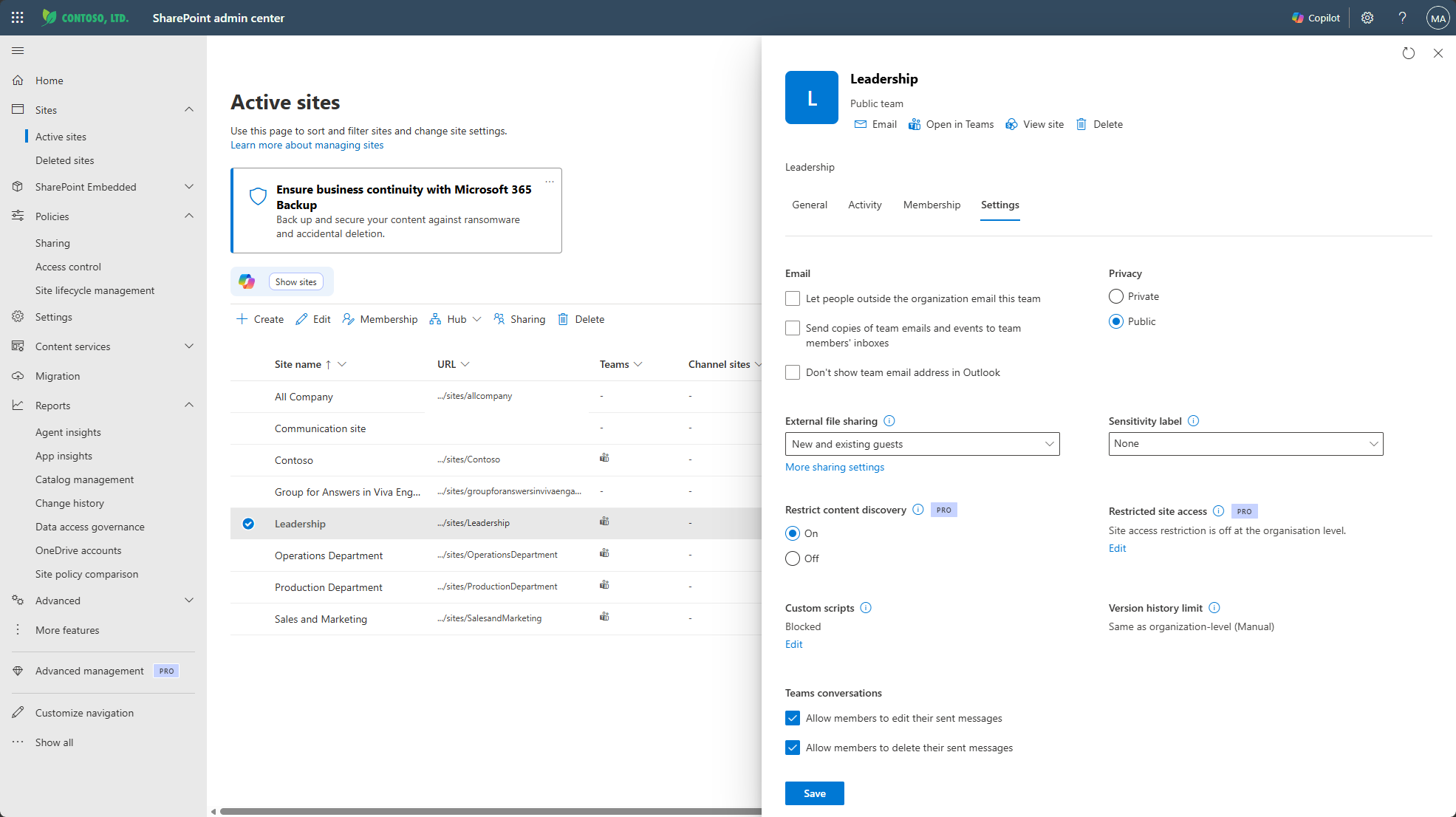Click the Teams icon in Sales and Marketing row
Screen dimensions: 1456x817
coord(604,617)
